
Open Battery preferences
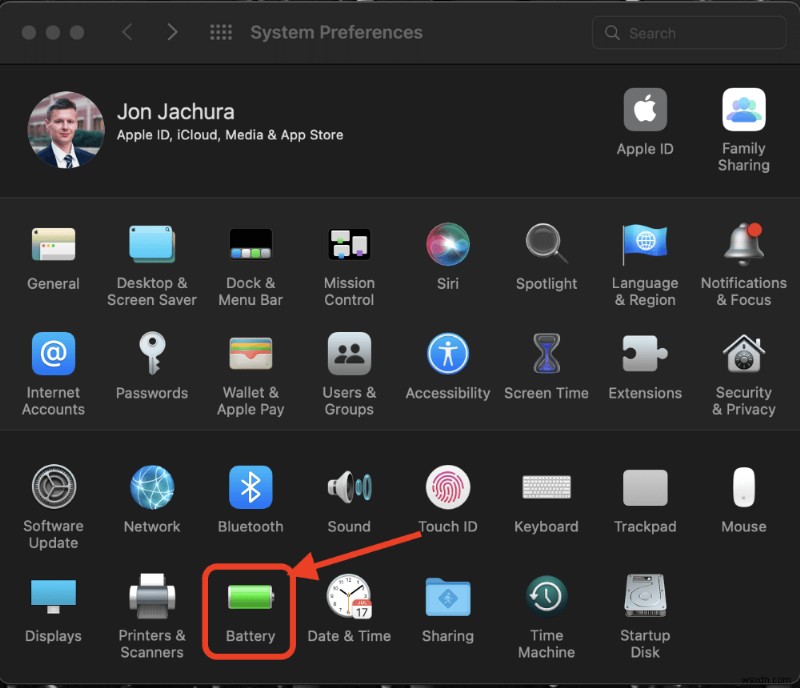[249, 600]
